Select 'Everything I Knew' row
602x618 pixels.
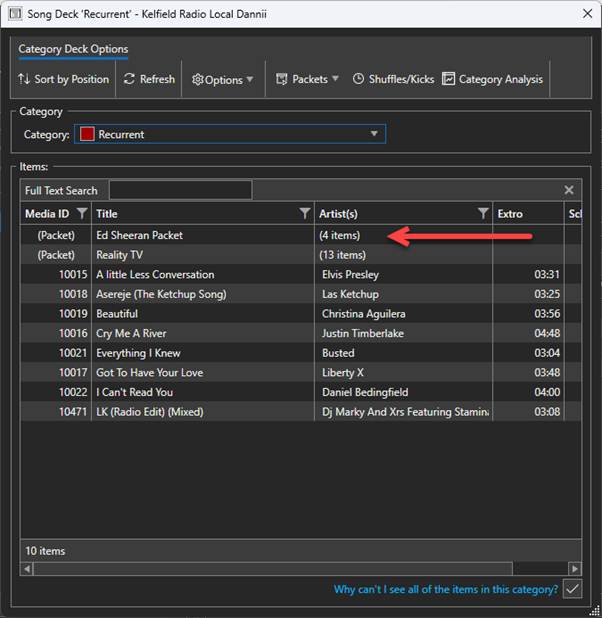(301, 353)
